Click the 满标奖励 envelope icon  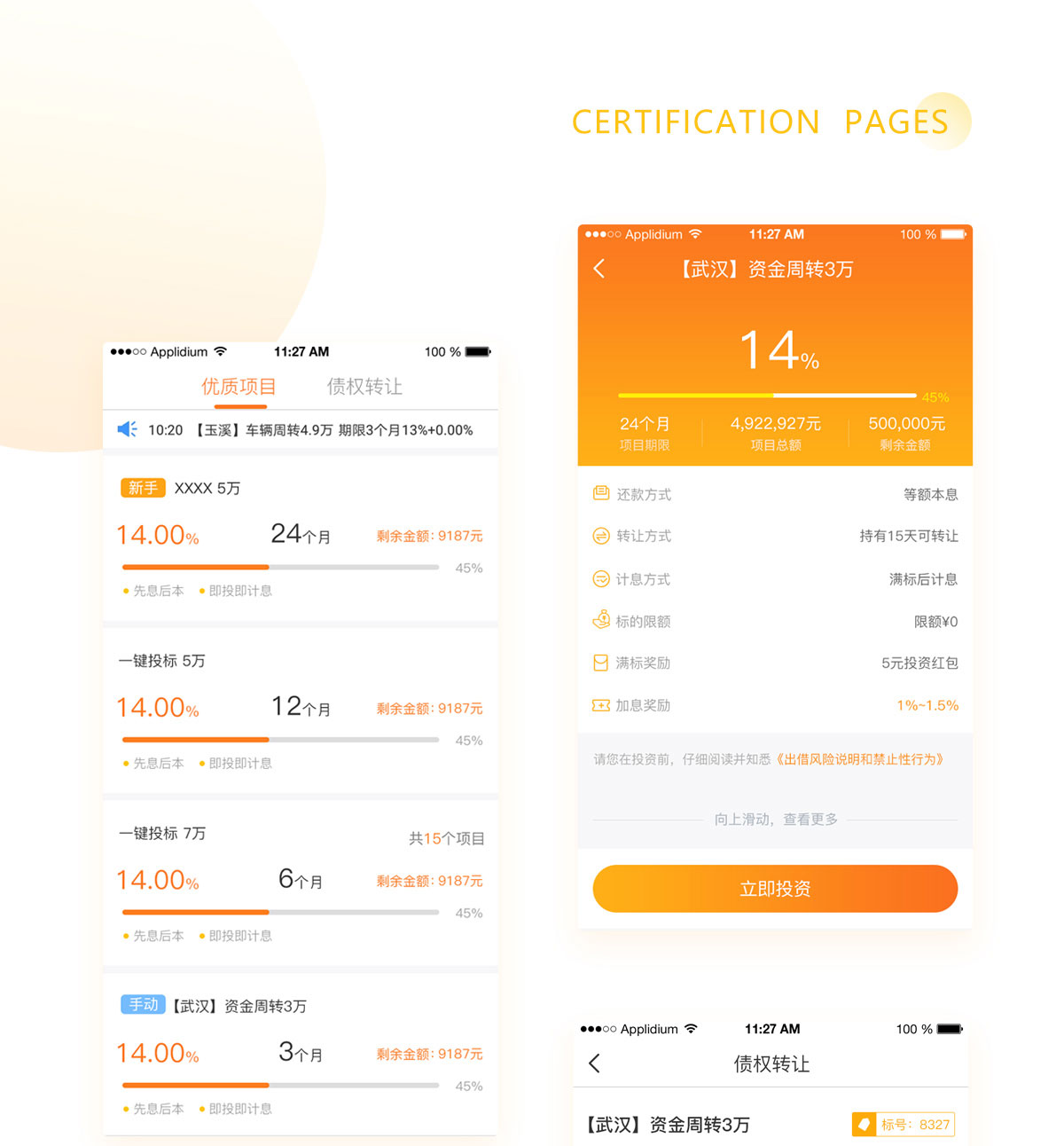pyautogui.click(x=601, y=663)
